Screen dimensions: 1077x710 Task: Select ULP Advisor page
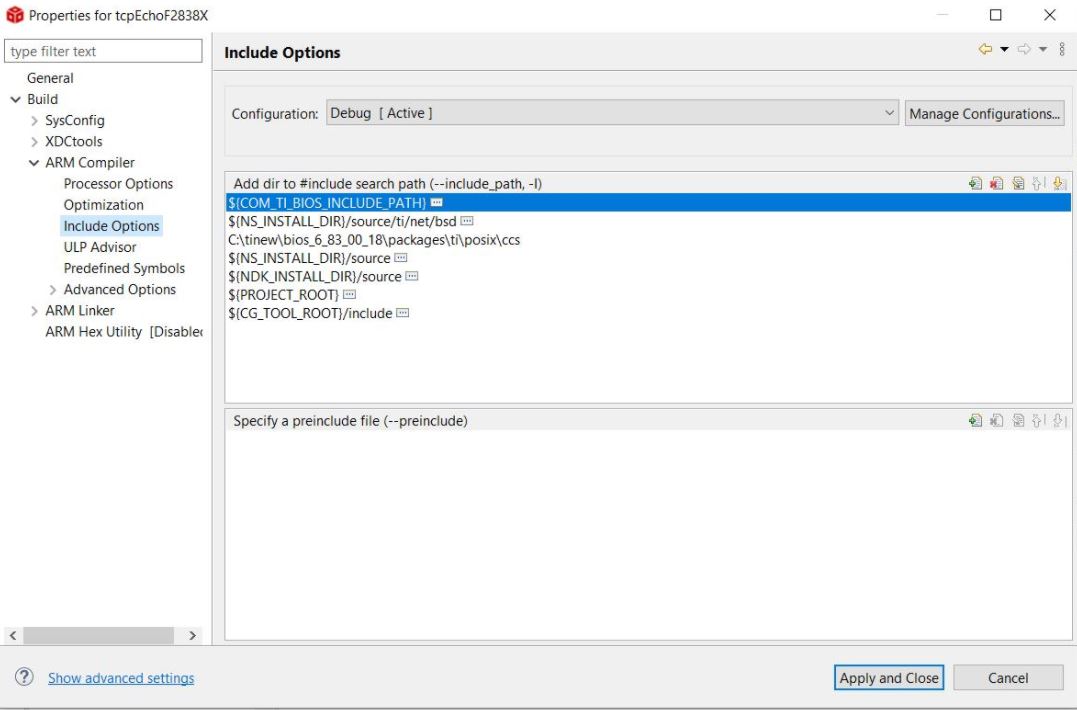click(x=100, y=247)
